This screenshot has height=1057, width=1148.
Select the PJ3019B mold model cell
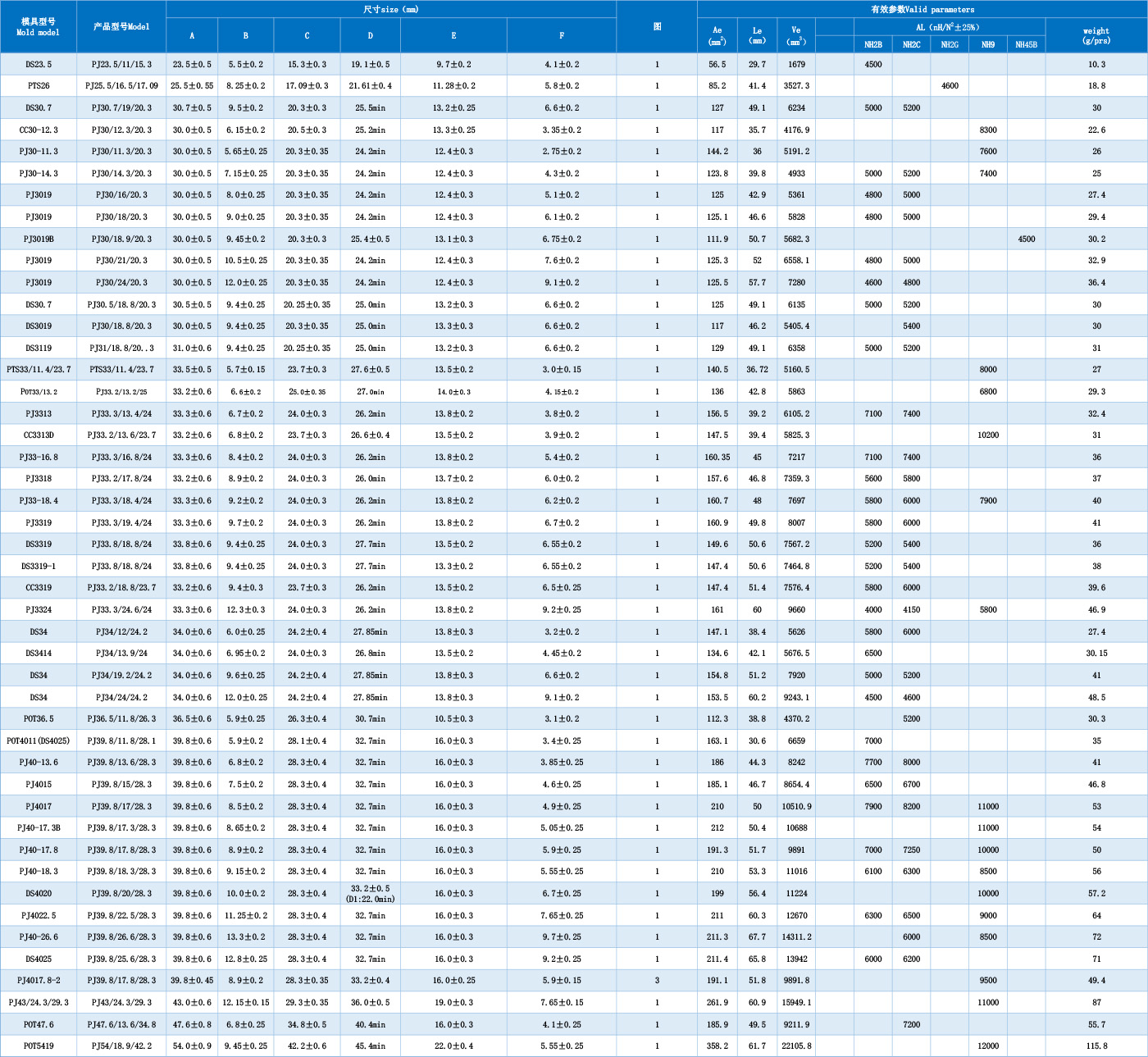tap(39, 239)
